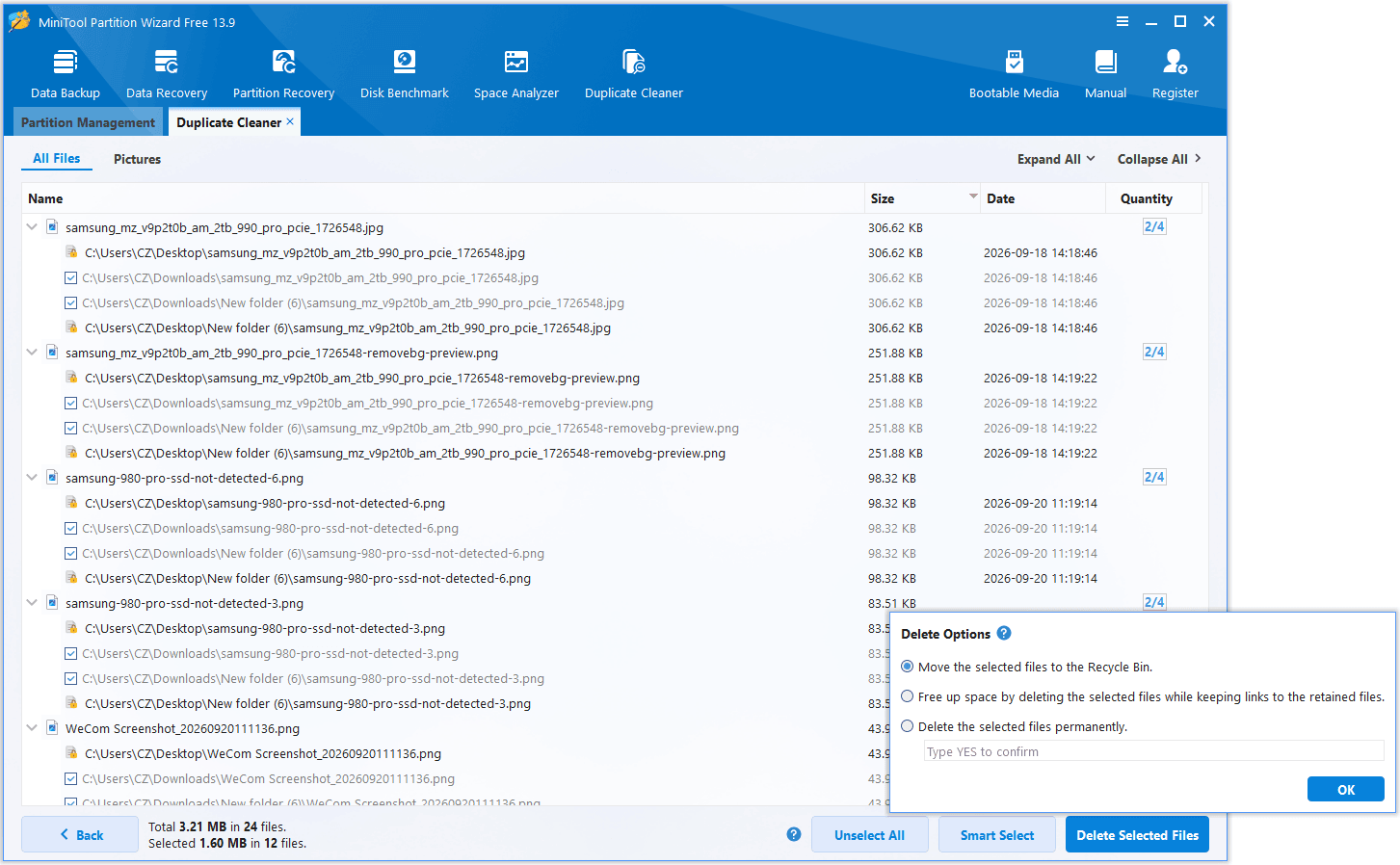Select the All Files tab
Viewport: 1400px width, 865px height.
(x=57, y=158)
